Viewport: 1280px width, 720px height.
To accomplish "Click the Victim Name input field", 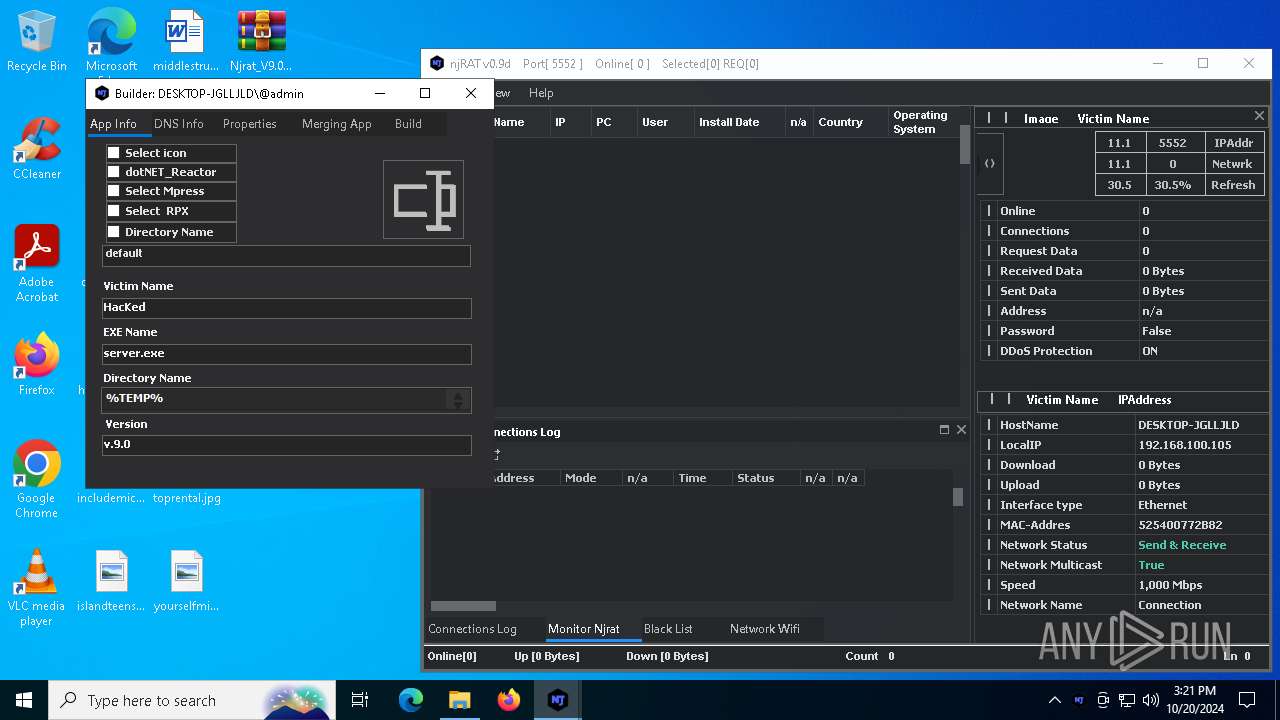I will click(x=286, y=308).
